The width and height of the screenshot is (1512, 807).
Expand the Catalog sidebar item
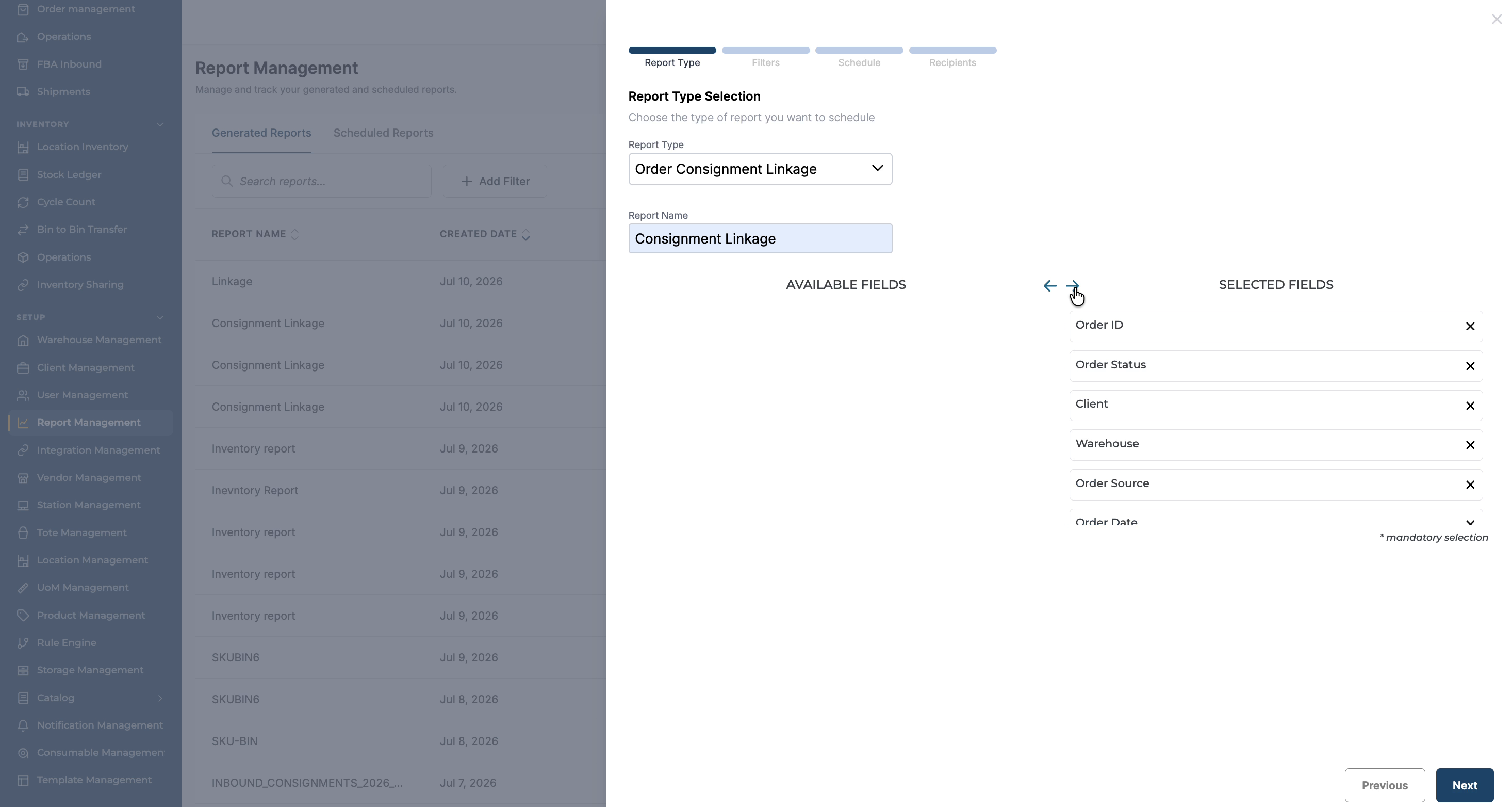[160, 698]
